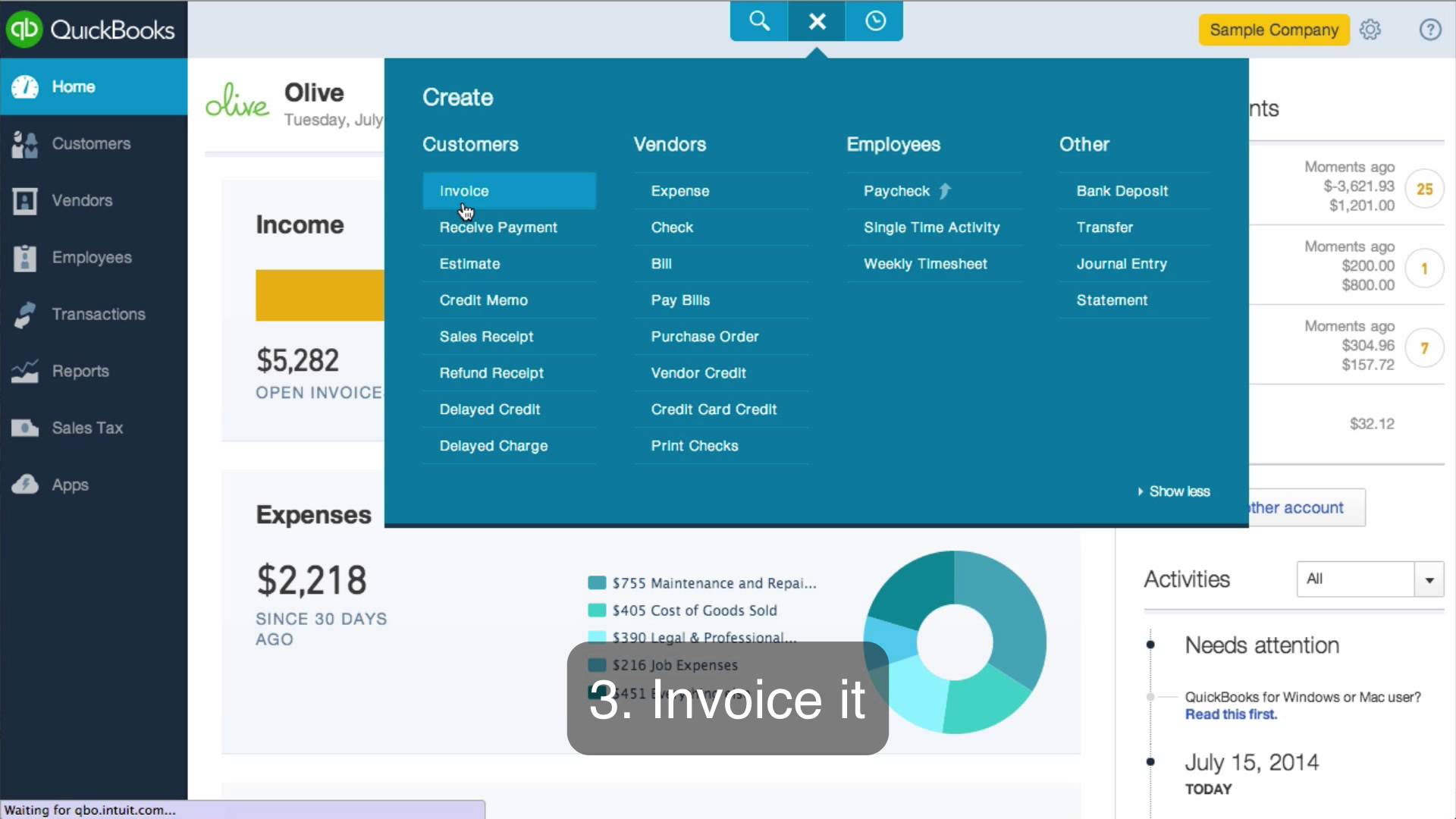
Task: Click the QuickBooks logo icon
Action: [24, 29]
